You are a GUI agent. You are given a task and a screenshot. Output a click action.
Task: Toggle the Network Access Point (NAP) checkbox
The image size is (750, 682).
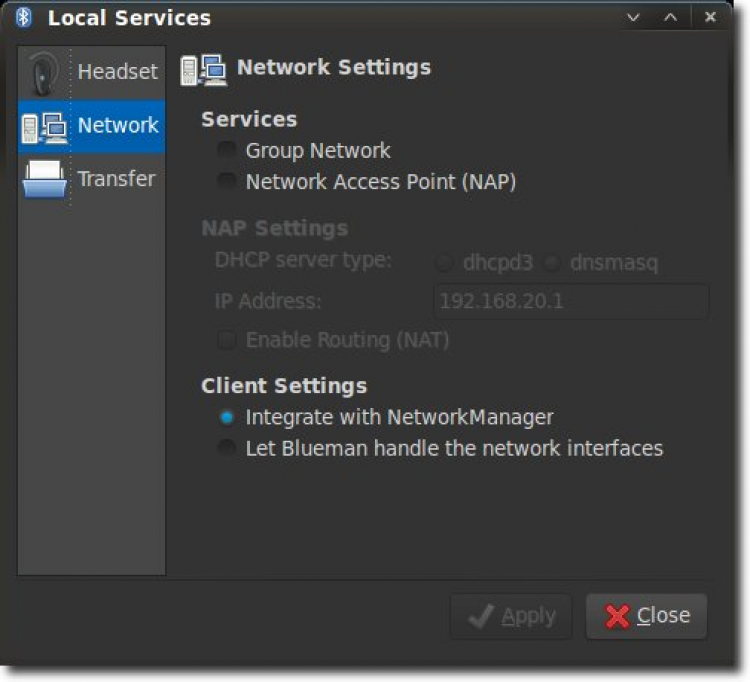click(228, 182)
